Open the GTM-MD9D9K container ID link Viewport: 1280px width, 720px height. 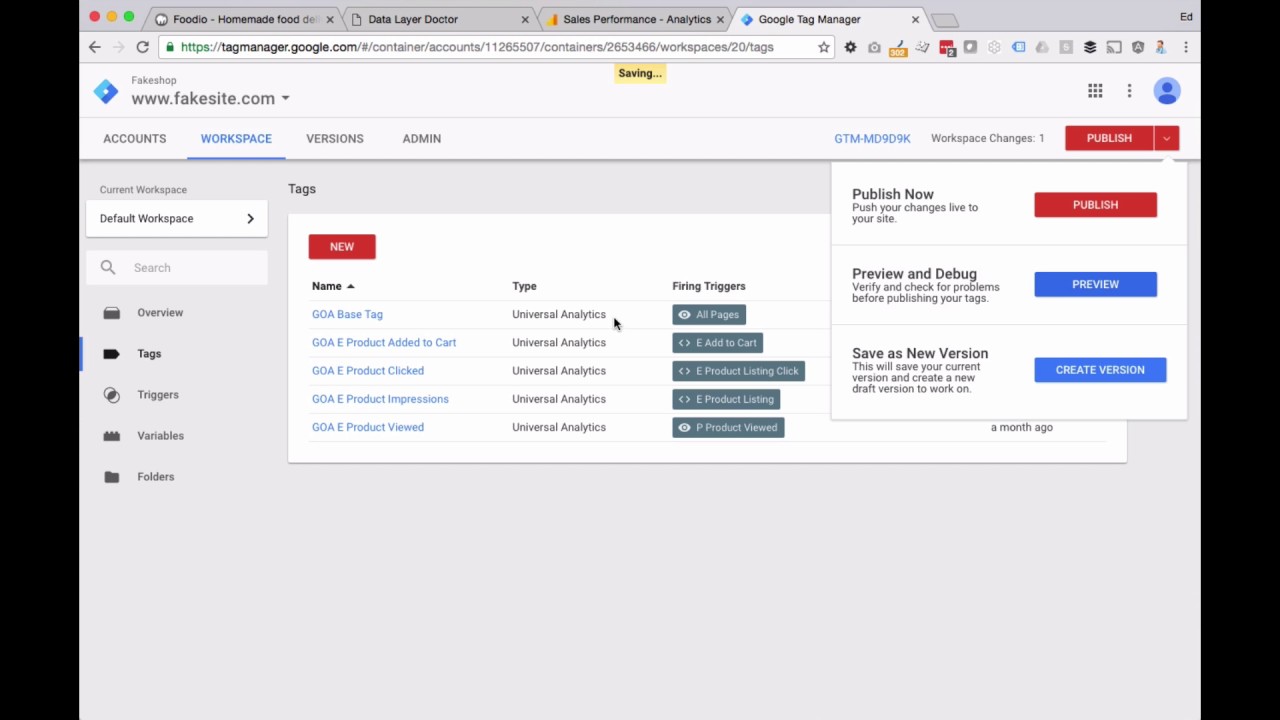pos(872,139)
